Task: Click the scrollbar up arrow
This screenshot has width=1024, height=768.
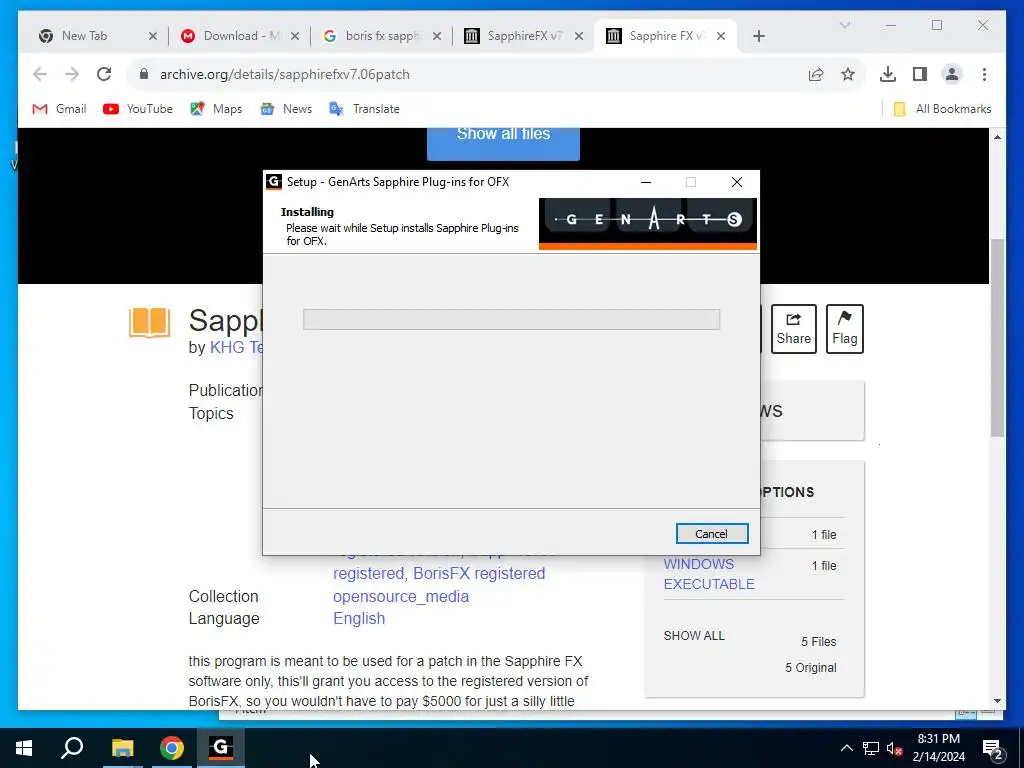Action: [x=997, y=136]
